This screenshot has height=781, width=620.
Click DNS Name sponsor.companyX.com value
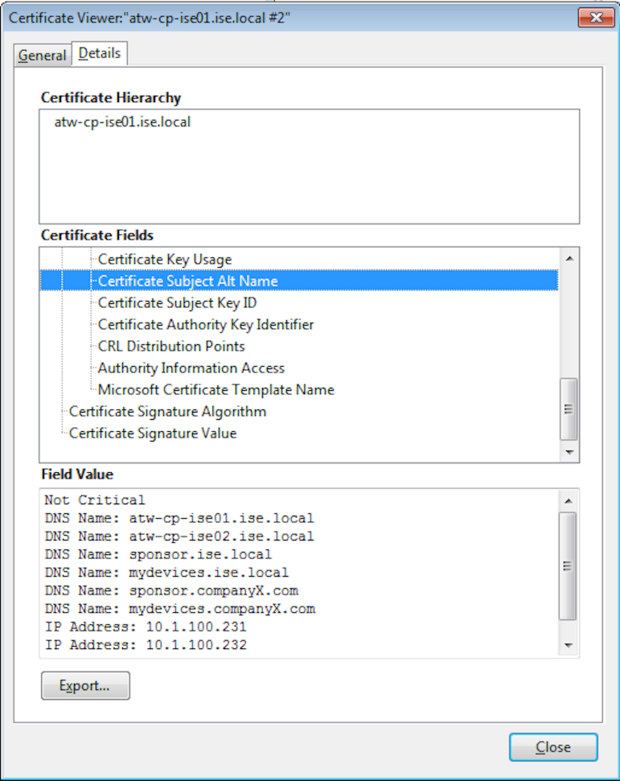coord(214,591)
